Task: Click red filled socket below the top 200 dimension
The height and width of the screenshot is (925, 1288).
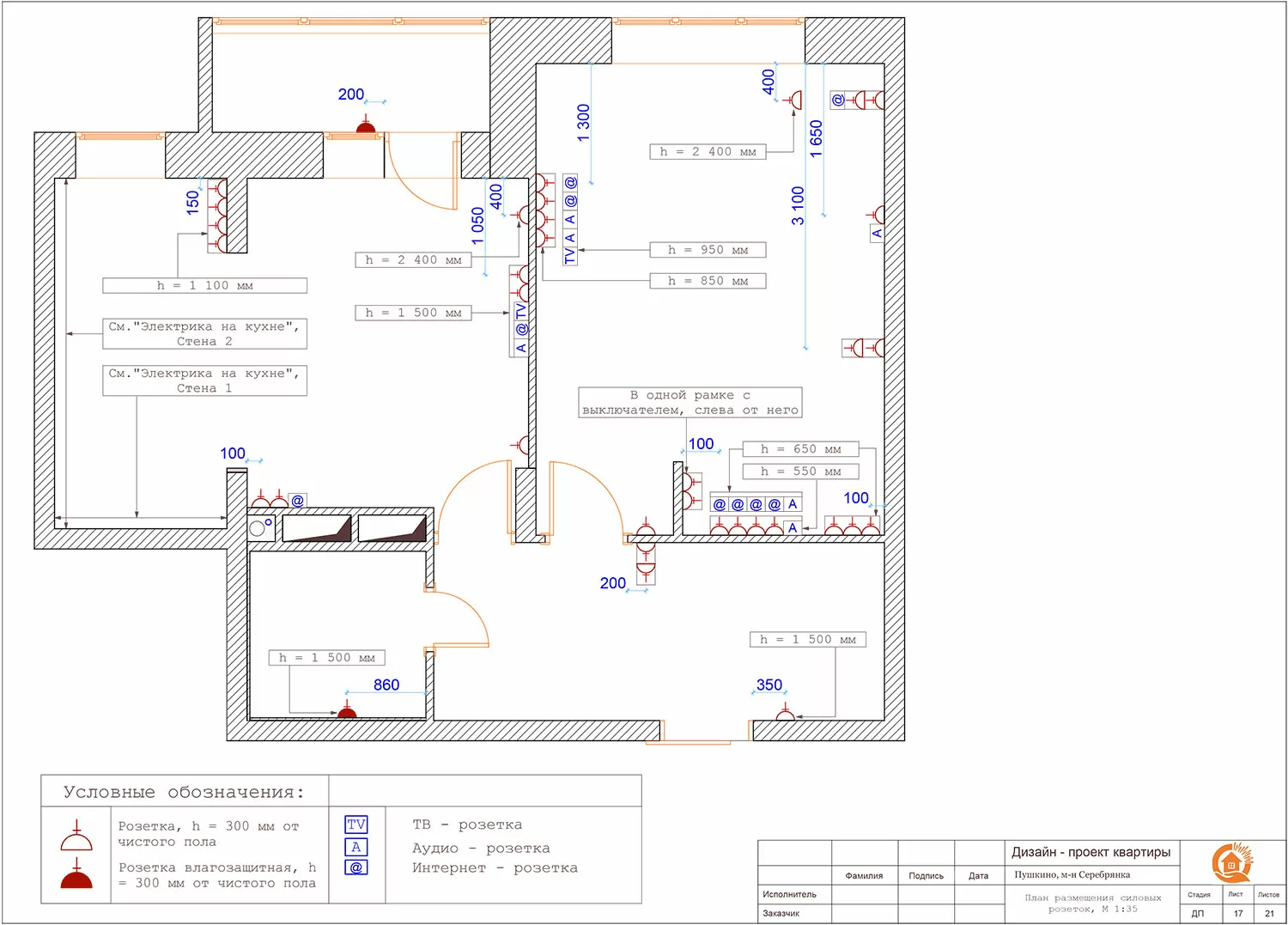Action: pyautogui.click(x=366, y=125)
